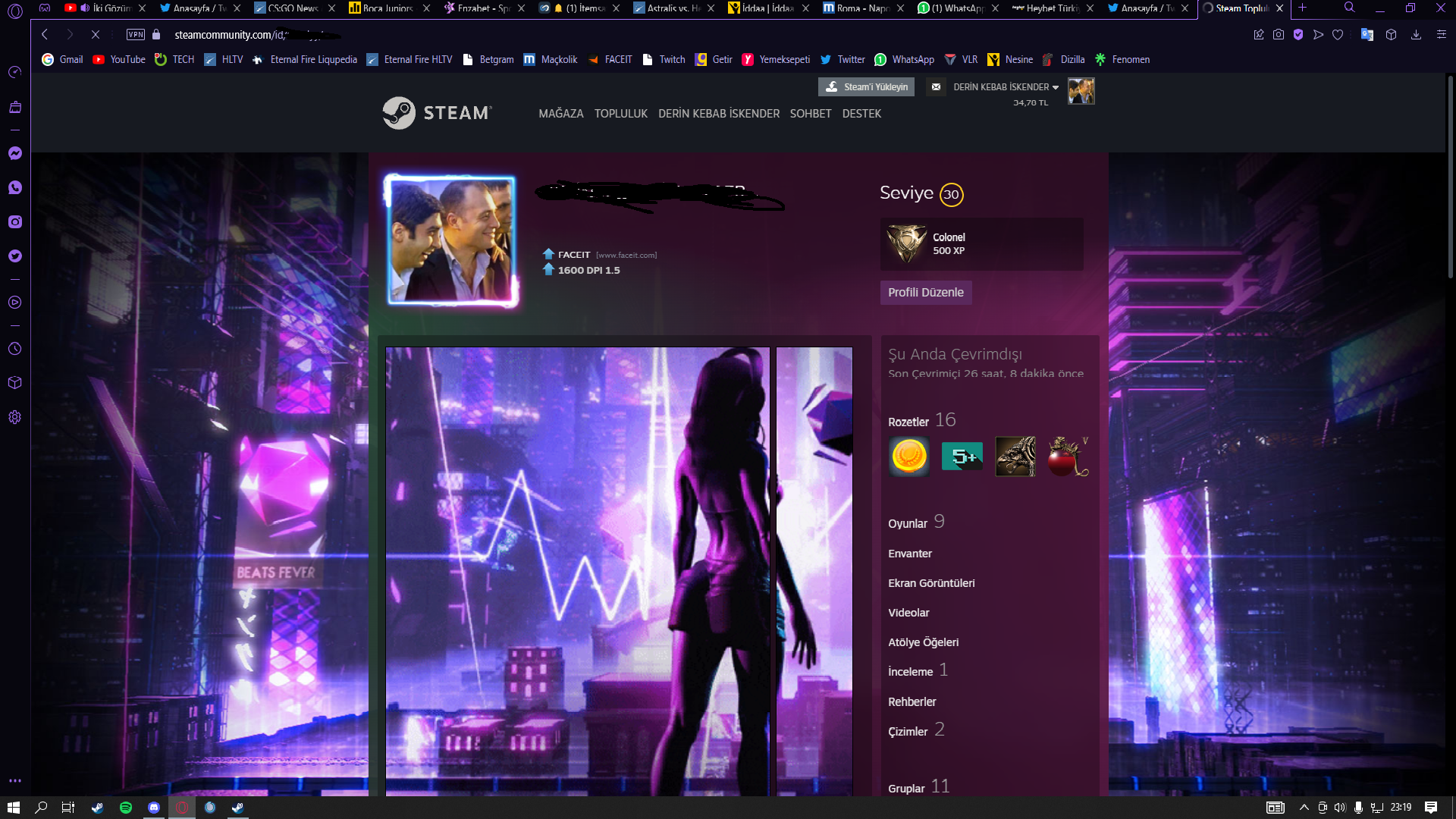
Task: Open Envanter inventory link
Action: coord(910,554)
